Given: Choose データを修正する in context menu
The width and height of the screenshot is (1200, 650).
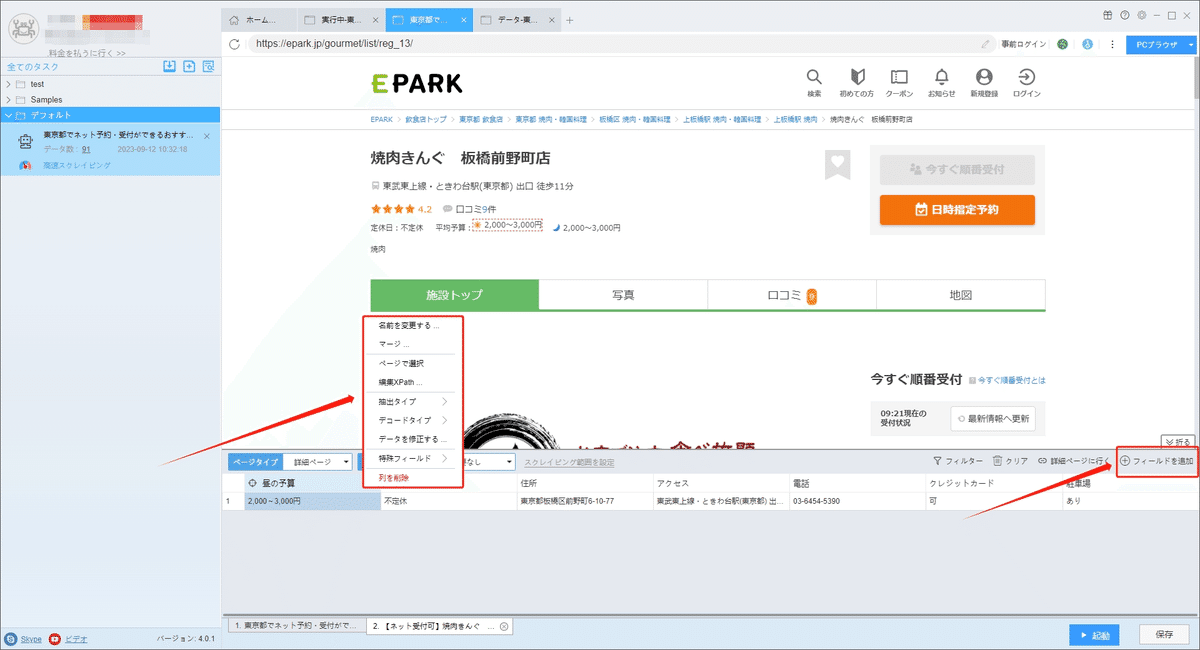Looking at the screenshot, I should coord(411,439).
